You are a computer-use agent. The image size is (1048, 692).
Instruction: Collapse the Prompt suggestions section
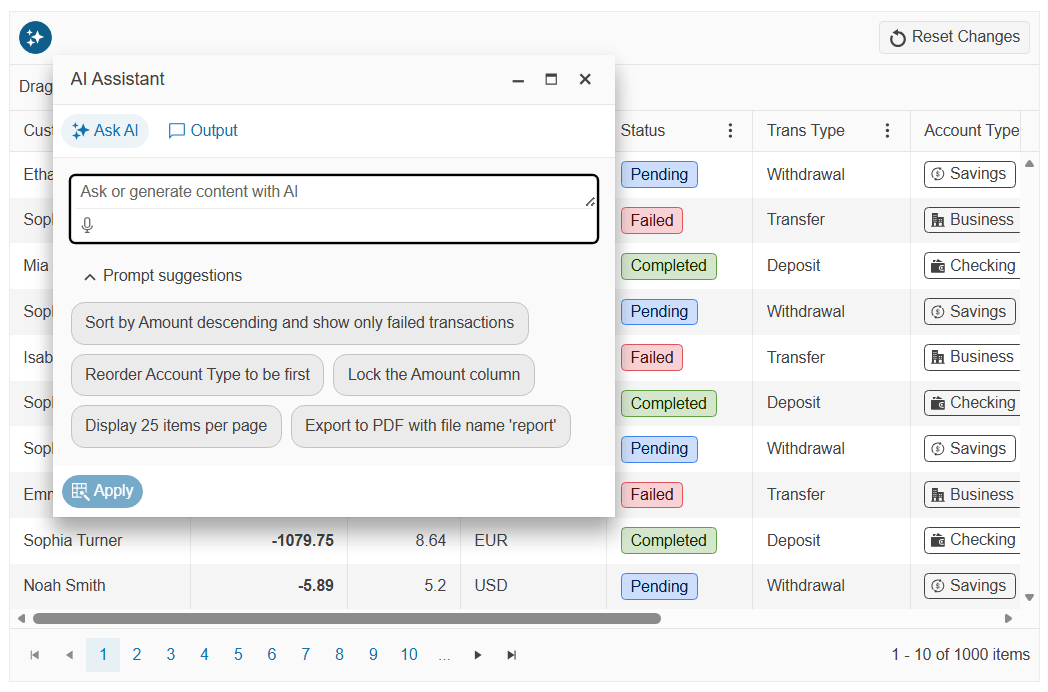(89, 275)
